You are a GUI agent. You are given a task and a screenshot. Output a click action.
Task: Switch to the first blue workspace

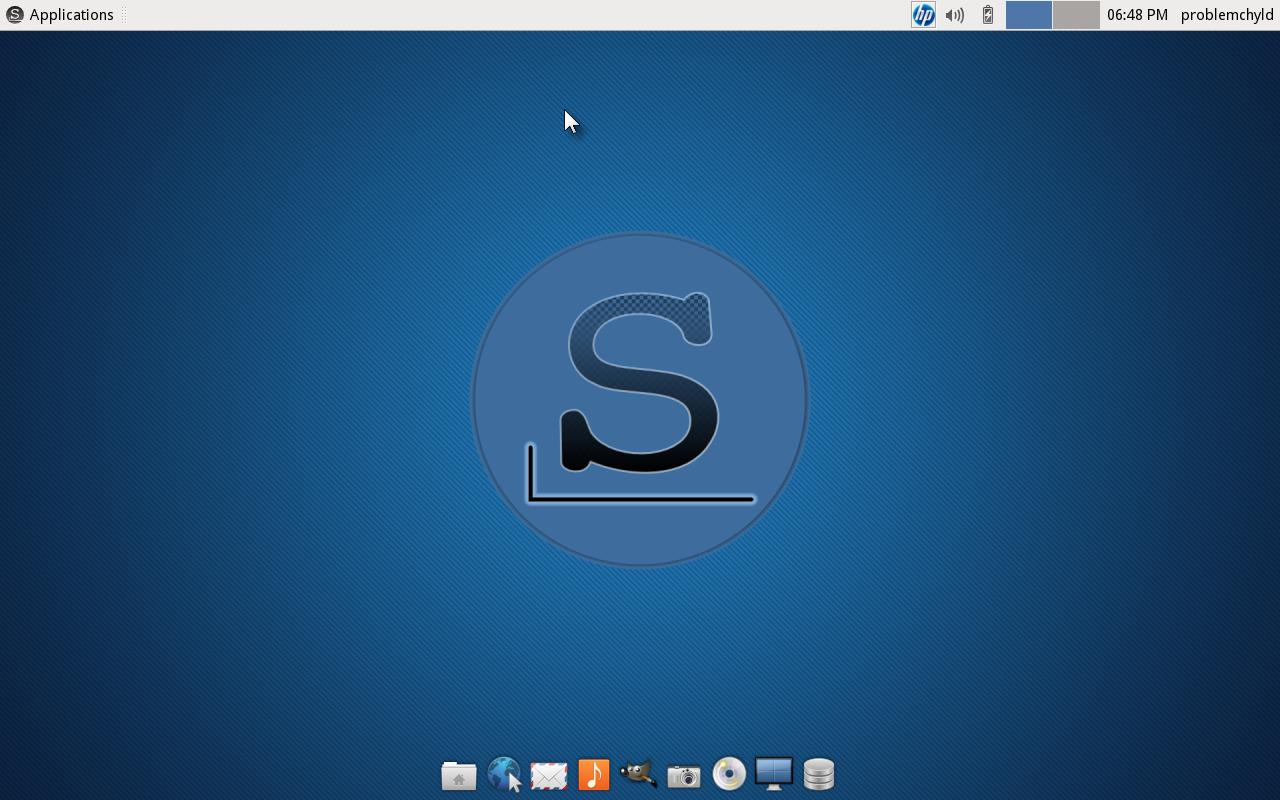[1028, 15]
